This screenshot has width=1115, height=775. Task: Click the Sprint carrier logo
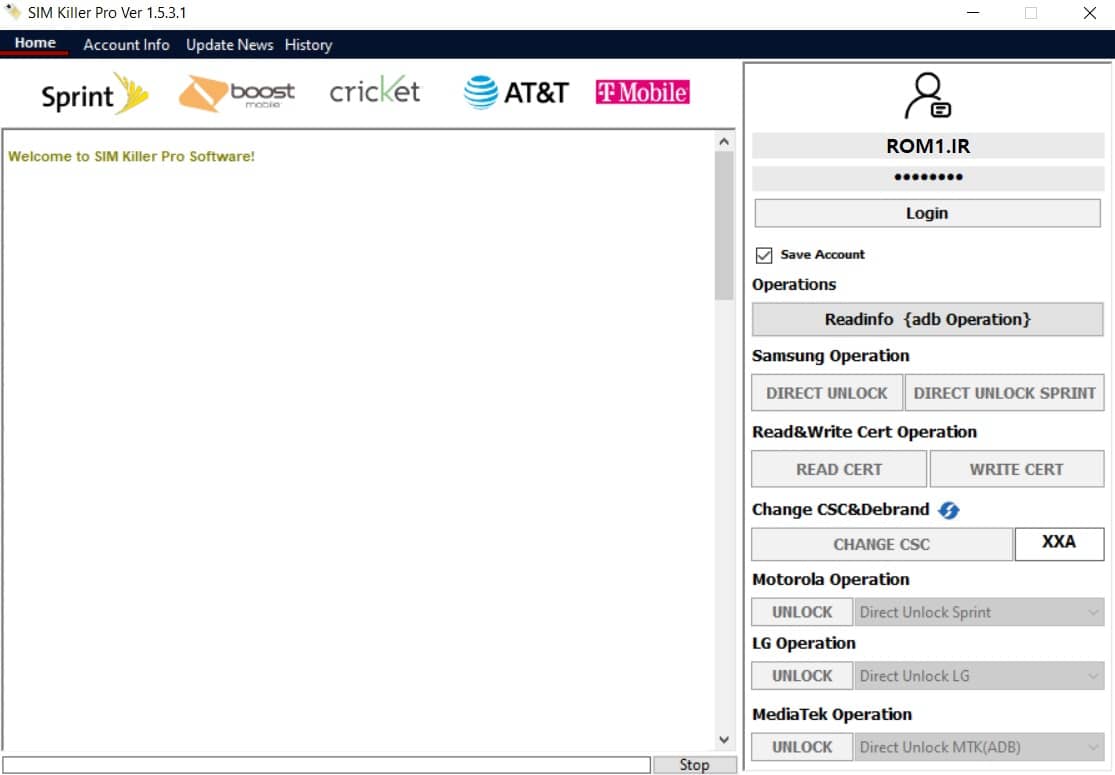94,94
